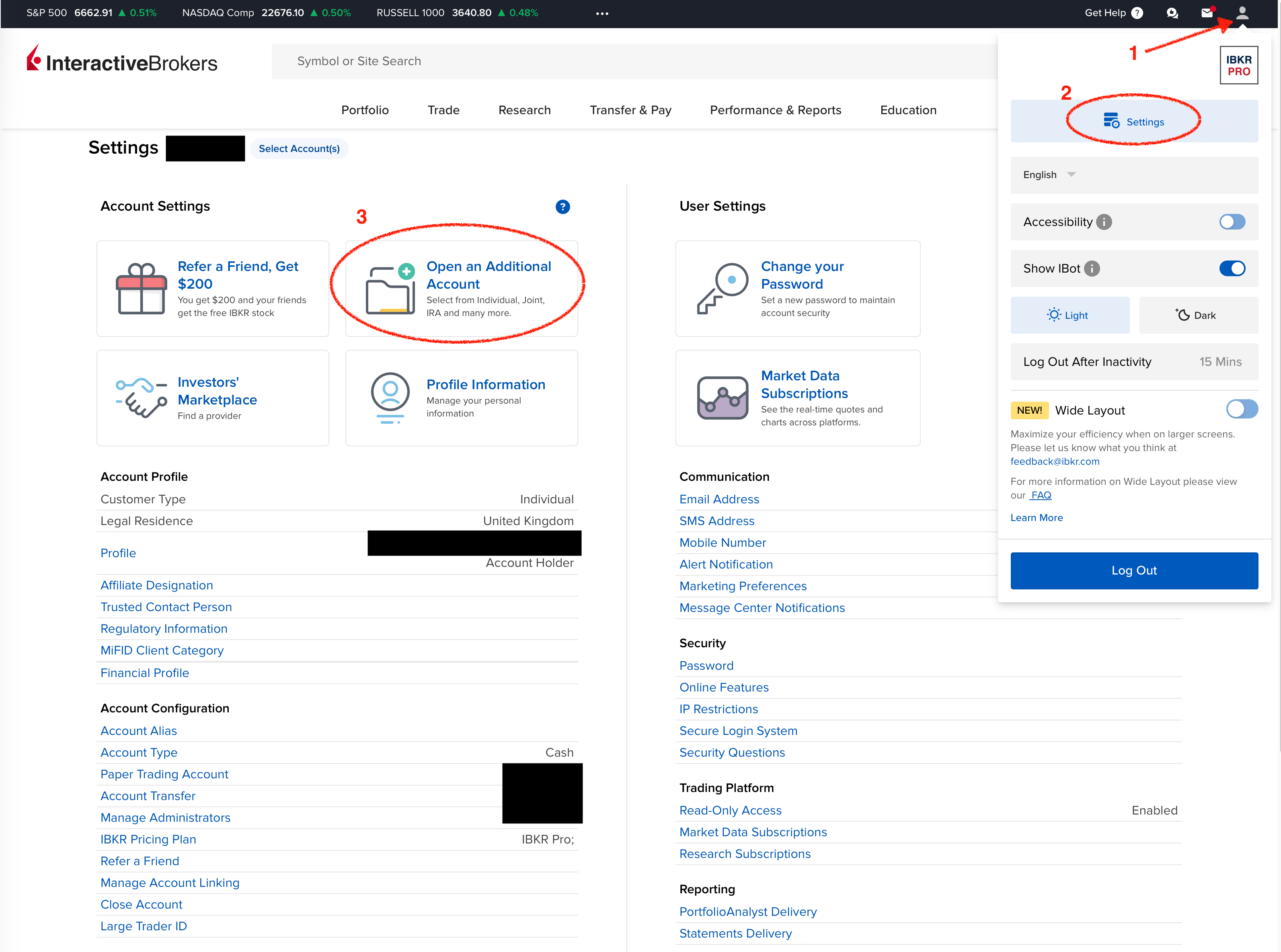
Task: Expand the English language dropdown
Action: [x=1049, y=174]
